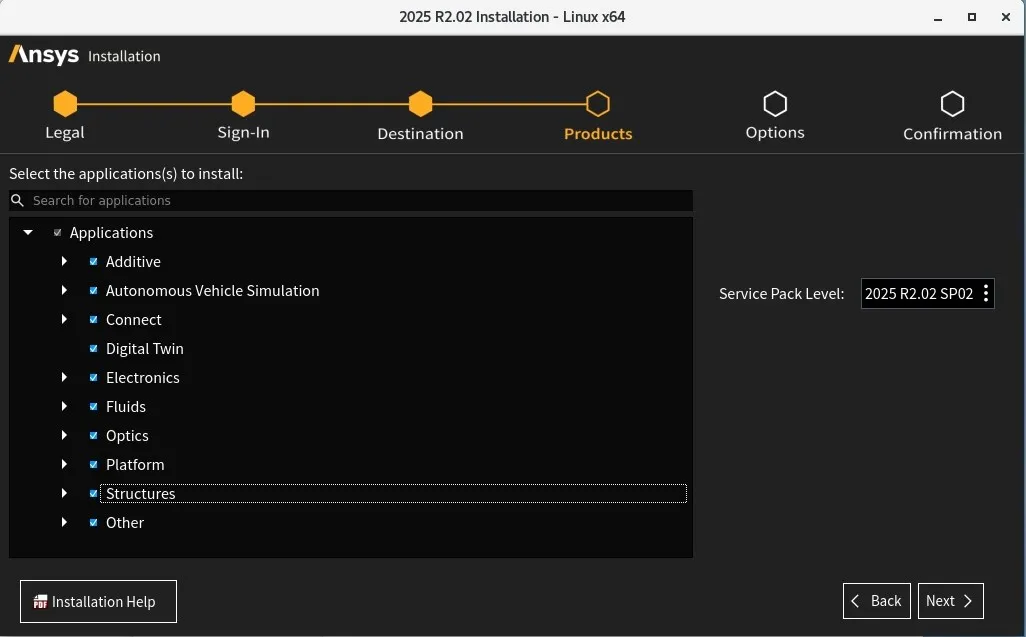
Task: Click the Confirmation step hexagon icon
Action: coord(952,103)
